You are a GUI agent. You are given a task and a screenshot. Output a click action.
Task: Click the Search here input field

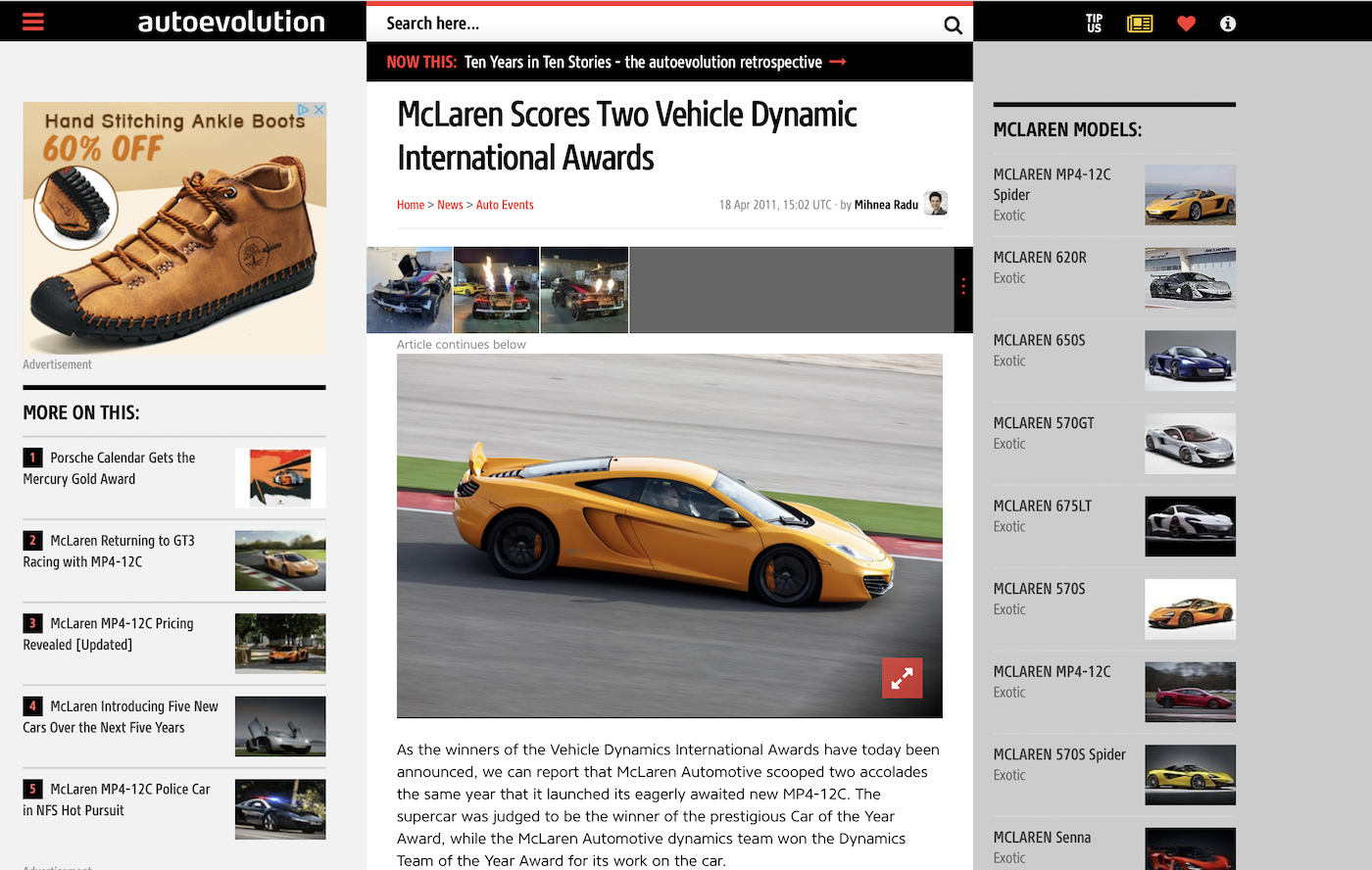(657, 24)
